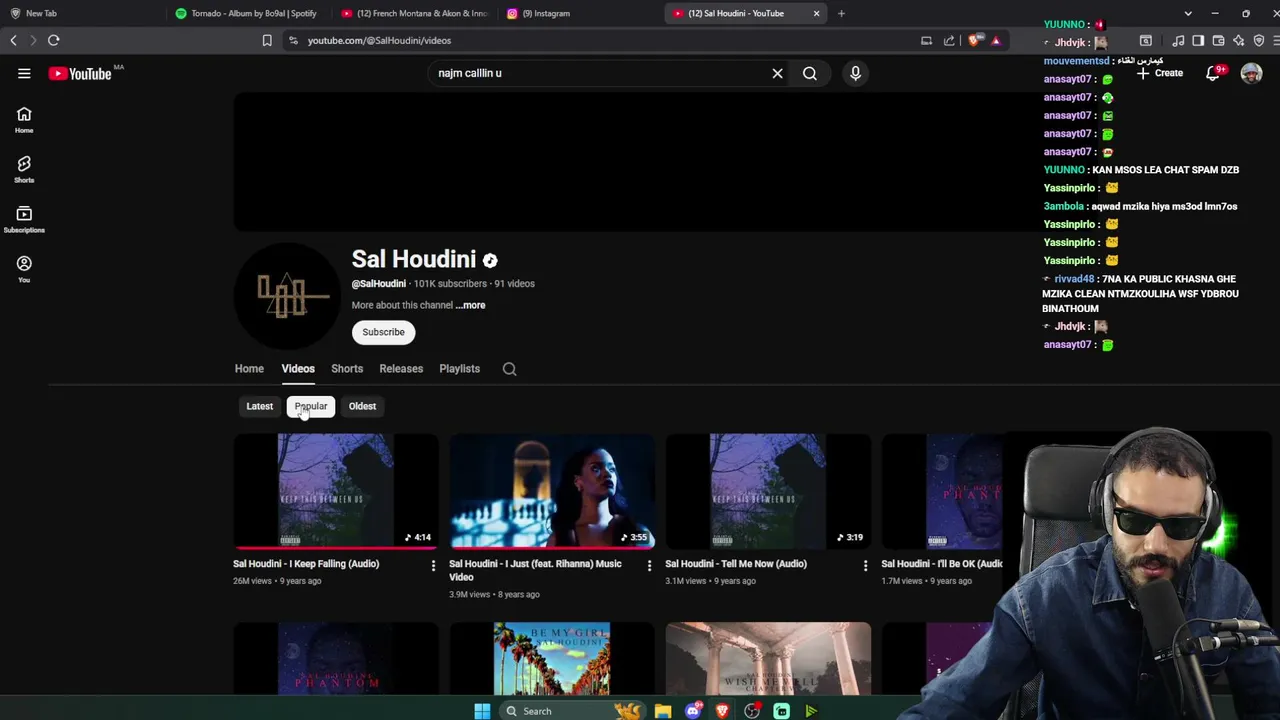Image resolution: width=1280 pixels, height=720 pixels.
Task: Sort videos by Popular
Action: click(311, 406)
